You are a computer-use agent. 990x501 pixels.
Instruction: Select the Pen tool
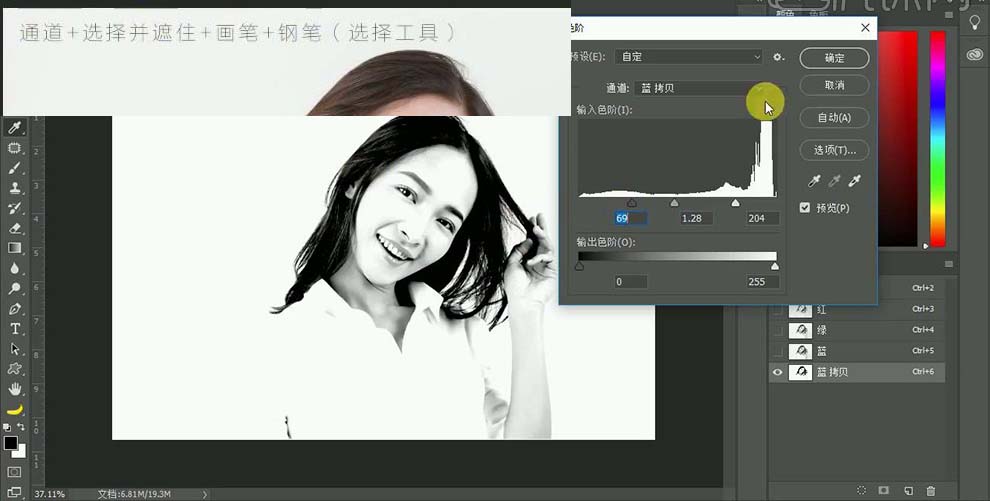(14, 309)
